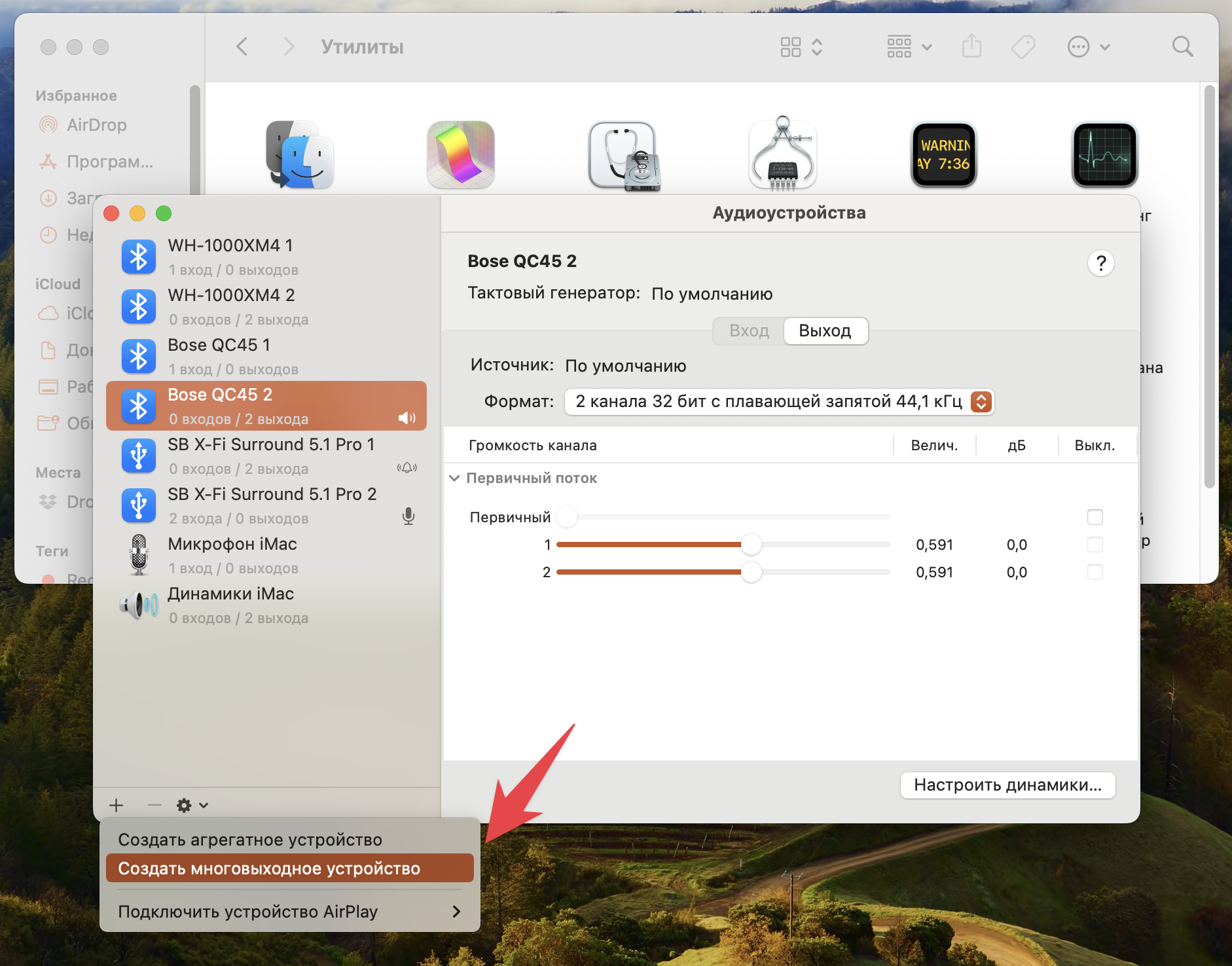Open the gear actions dropdown menu
Screen dimensions: 1232x966
click(192, 805)
